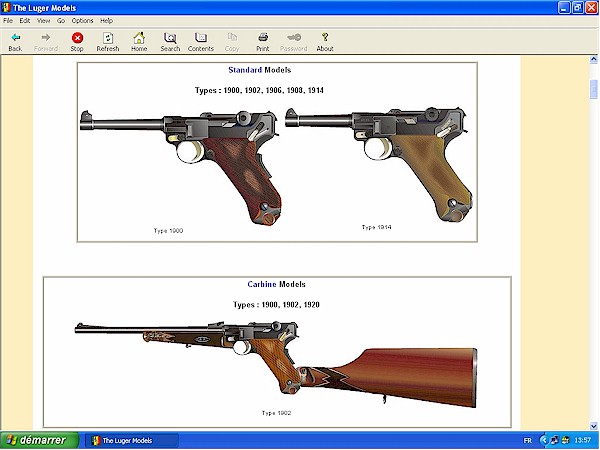
Task: Minimize The Luger Models window
Action: coord(564,8)
